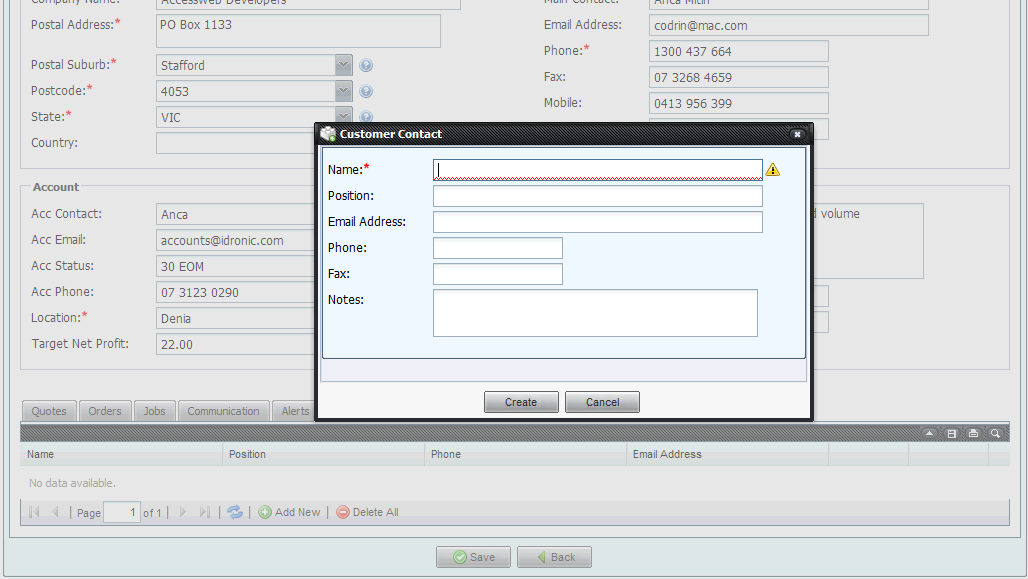Click help icon beside Postal Suburb

pos(366,66)
